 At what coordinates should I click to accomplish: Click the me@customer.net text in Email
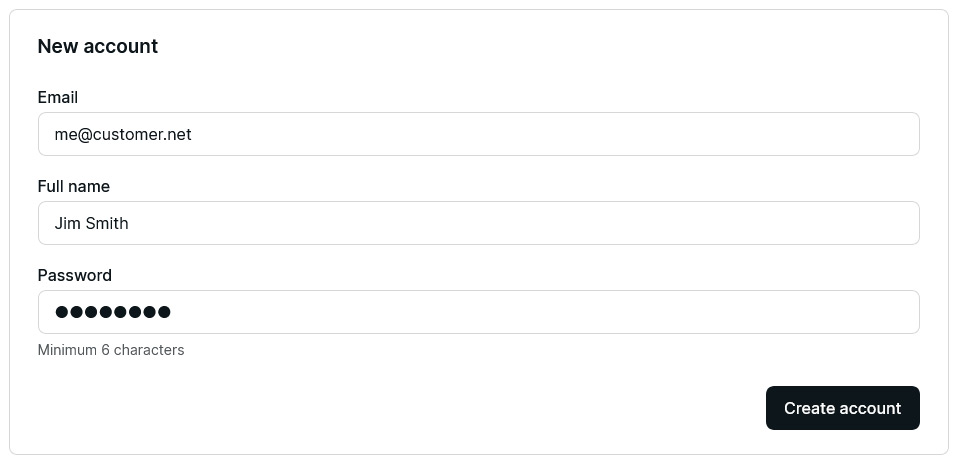point(123,134)
